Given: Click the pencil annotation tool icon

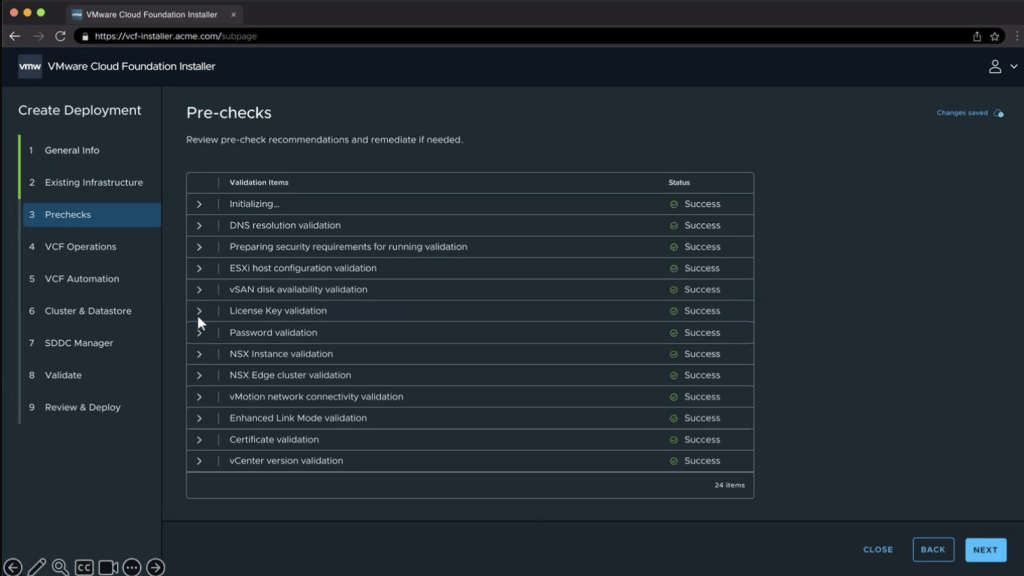Looking at the screenshot, I should pyautogui.click(x=37, y=567).
